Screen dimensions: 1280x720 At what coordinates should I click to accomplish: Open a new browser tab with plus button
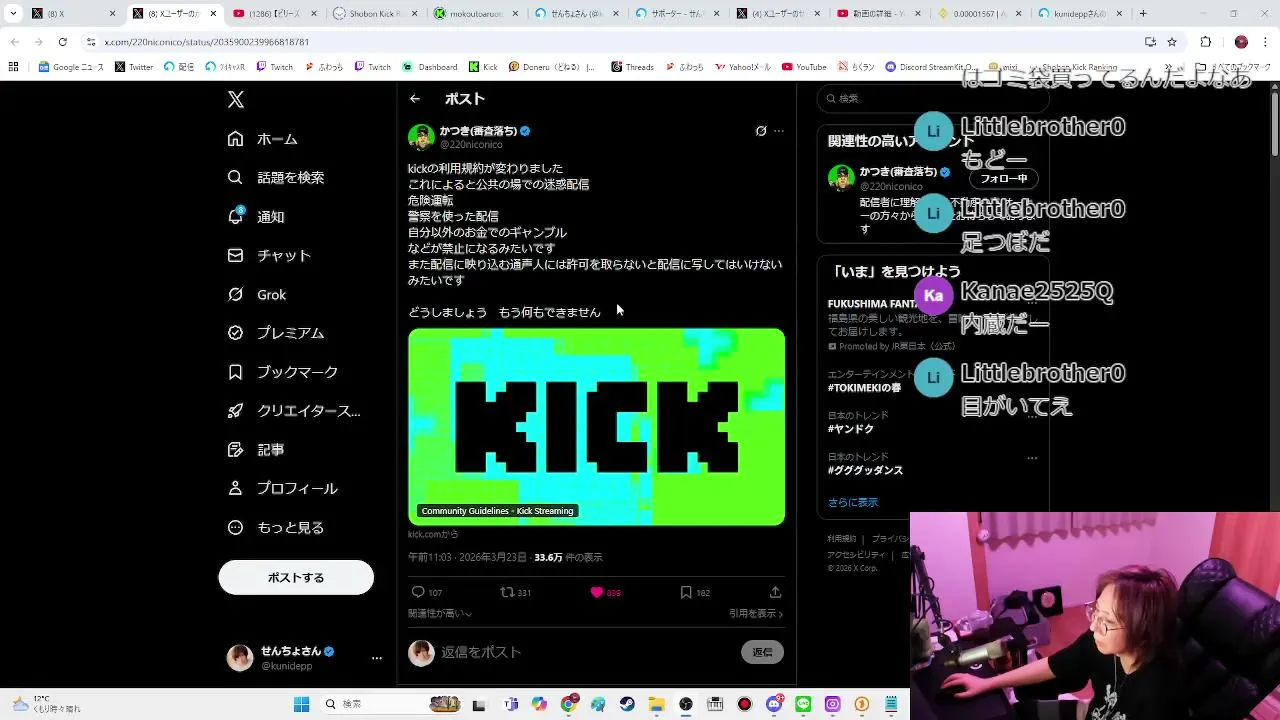[x=1143, y=14]
